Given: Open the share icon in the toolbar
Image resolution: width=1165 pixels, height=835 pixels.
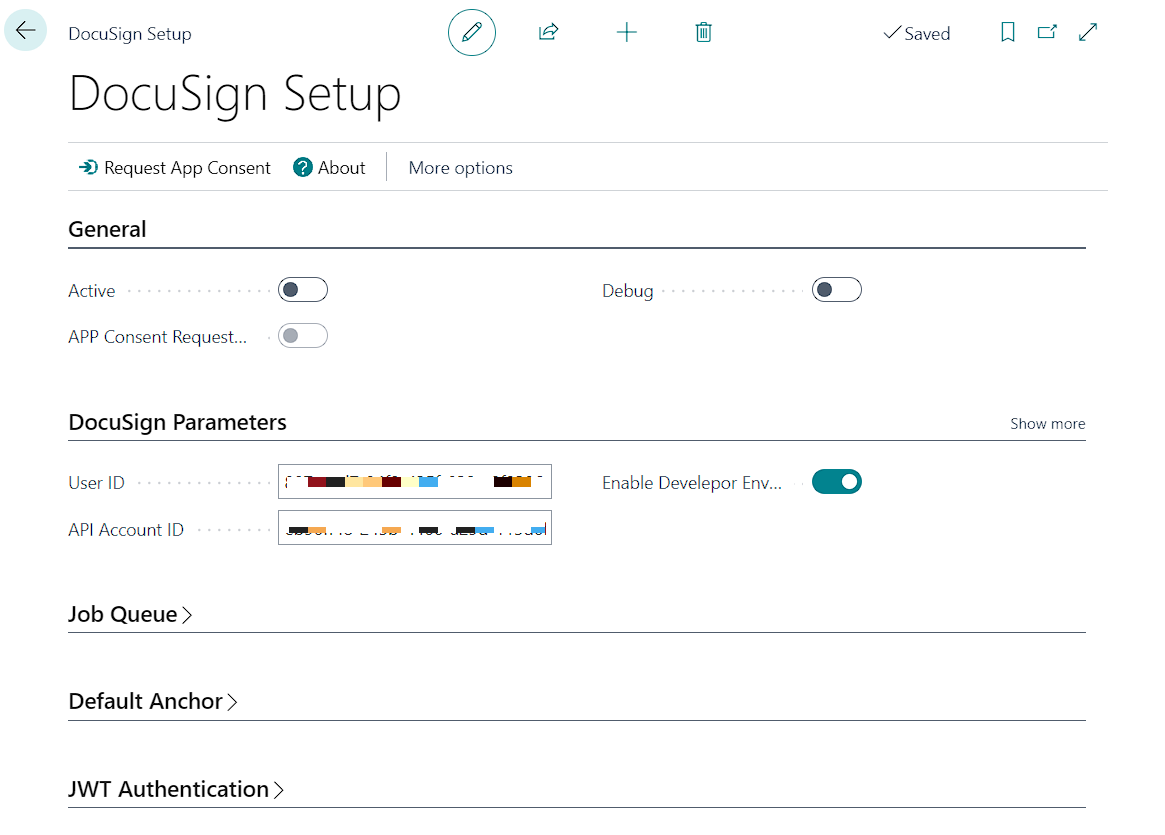Looking at the screenshot, I should pos(548,32).
